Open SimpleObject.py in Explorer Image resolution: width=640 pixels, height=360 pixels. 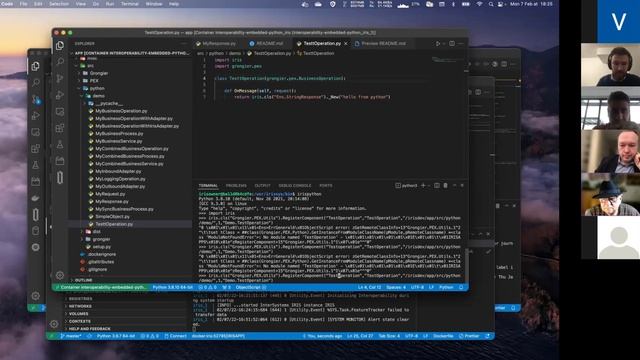[x=112, y=216]
